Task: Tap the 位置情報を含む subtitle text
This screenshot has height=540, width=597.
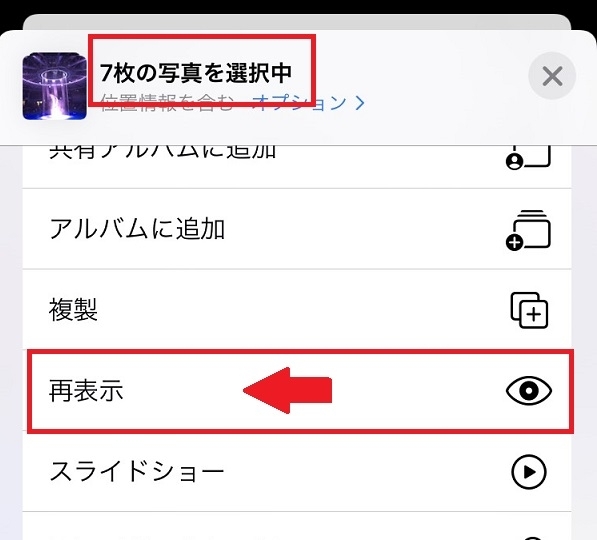Action: 167,102
